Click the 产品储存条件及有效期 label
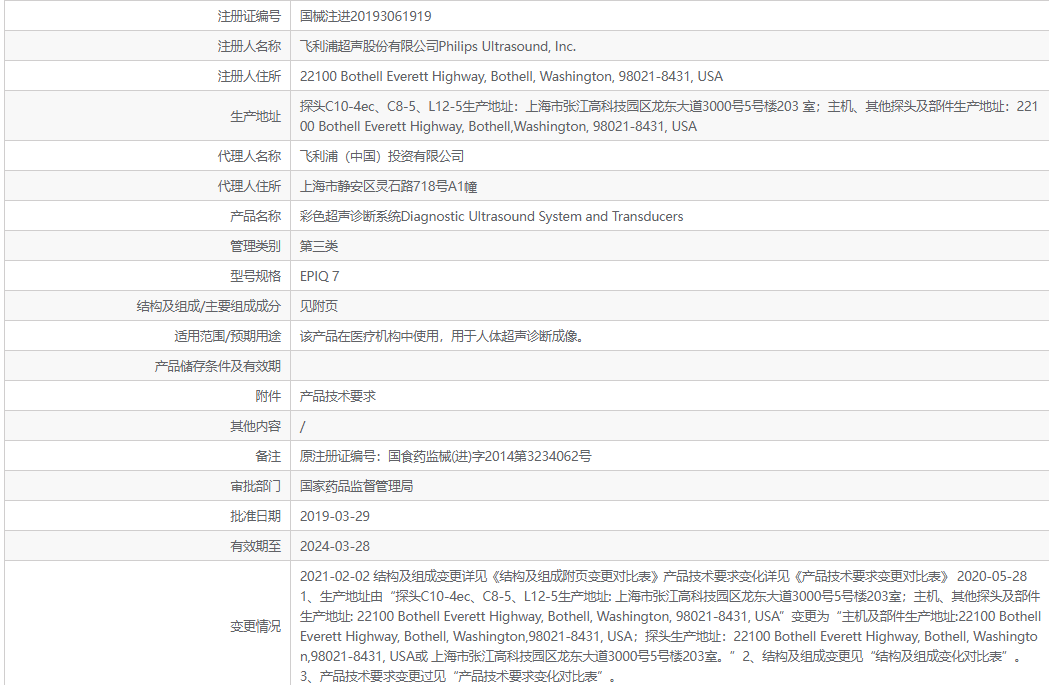The height and width of the screenshot is (685, 1049). [217, 366]
